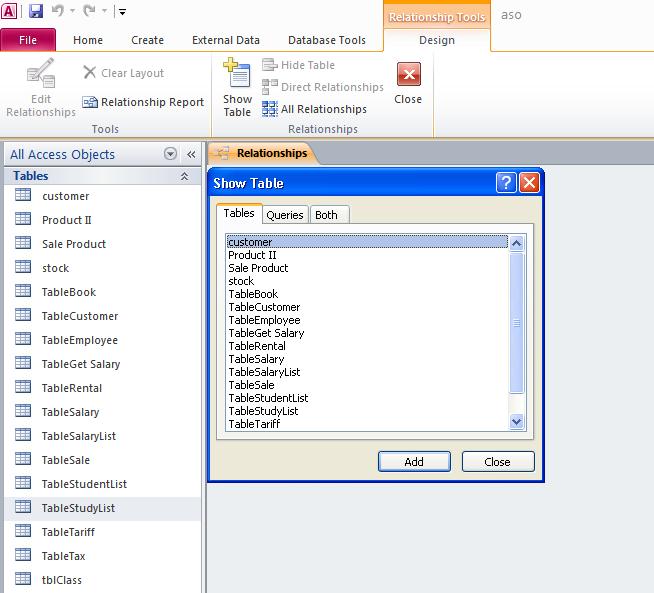The width and height of the screenshot is (654, 593).
Task: Select the Tables tab in Show Table
Action: tap(239, 214)
